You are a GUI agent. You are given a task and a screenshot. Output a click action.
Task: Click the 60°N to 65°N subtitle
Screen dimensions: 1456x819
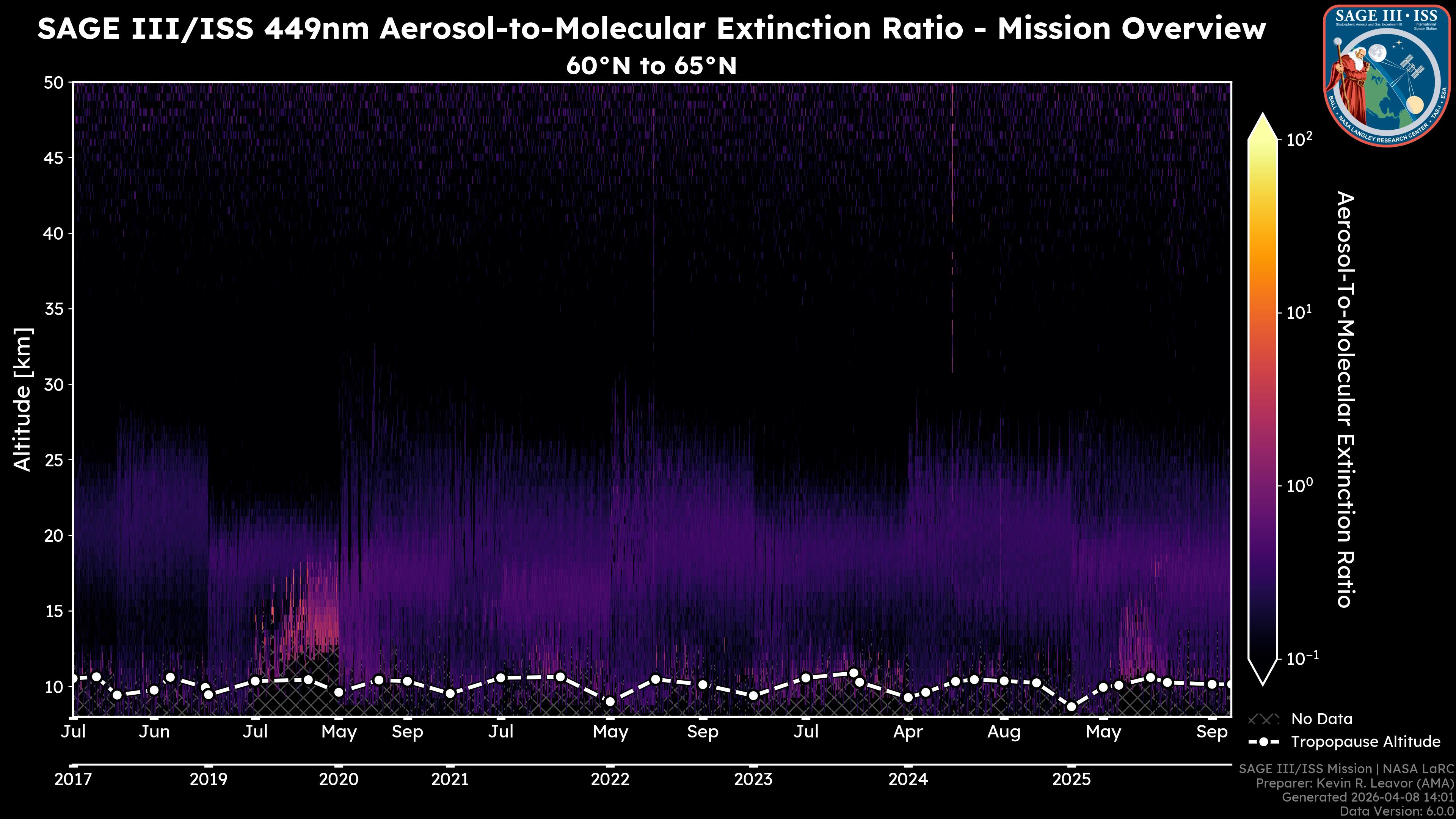[651, 66]
